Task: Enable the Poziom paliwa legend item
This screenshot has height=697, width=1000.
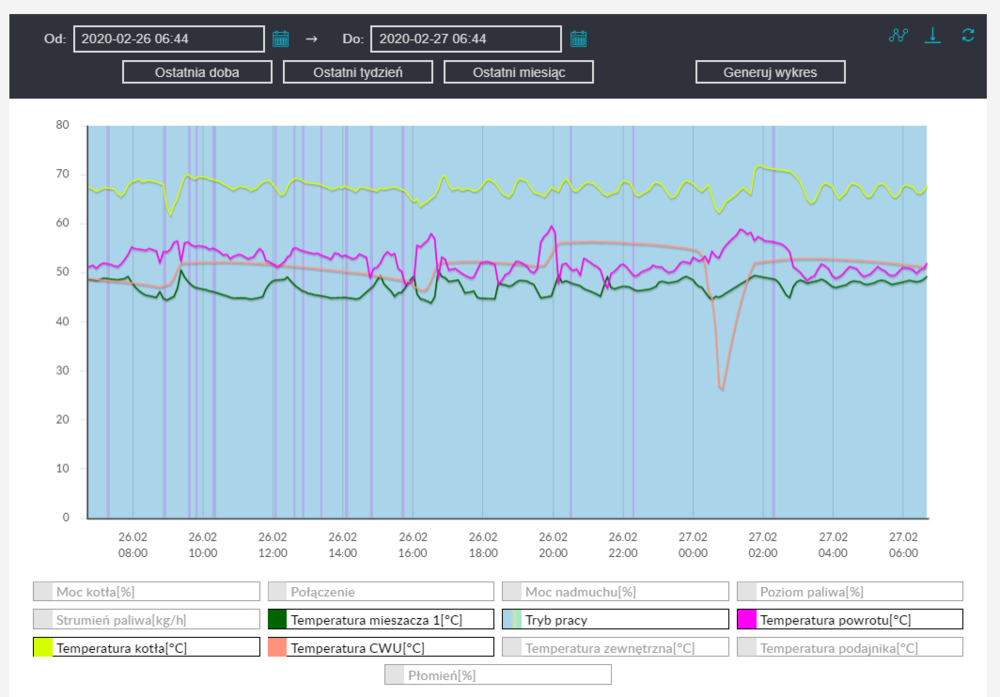Action: [x=849, y=592]
